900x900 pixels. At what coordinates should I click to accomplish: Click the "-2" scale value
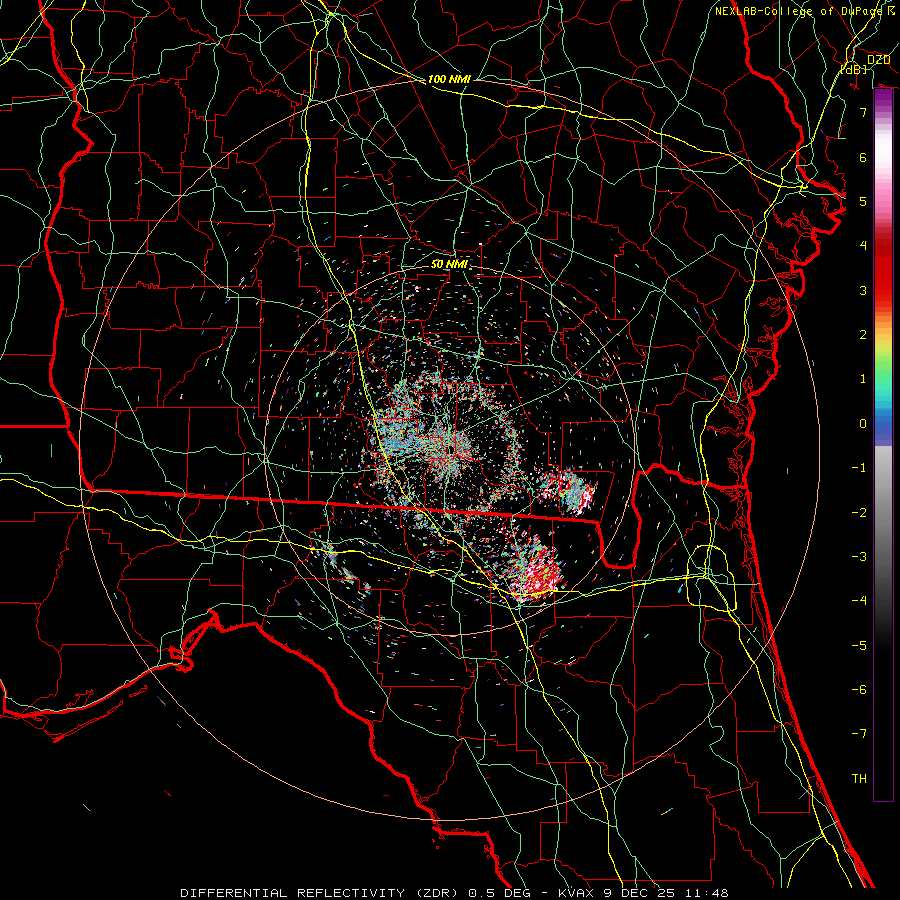pyautogui.click(x=859, y=513)
